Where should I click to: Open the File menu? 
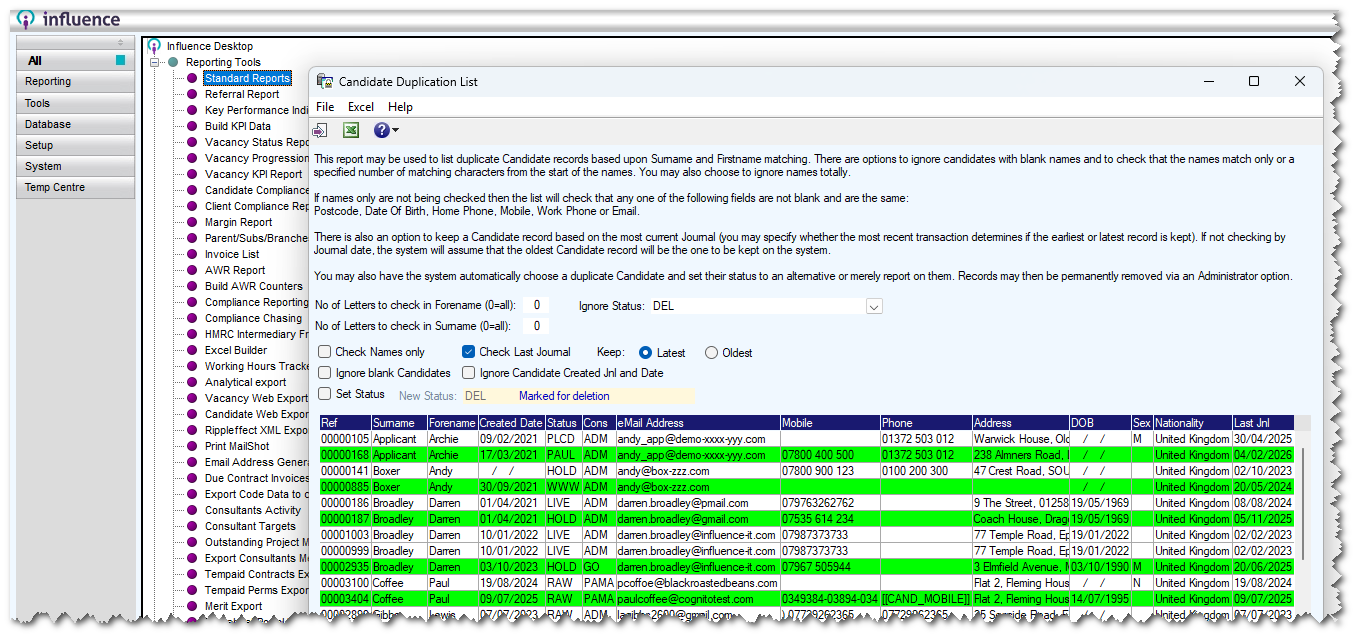point(325,107)
